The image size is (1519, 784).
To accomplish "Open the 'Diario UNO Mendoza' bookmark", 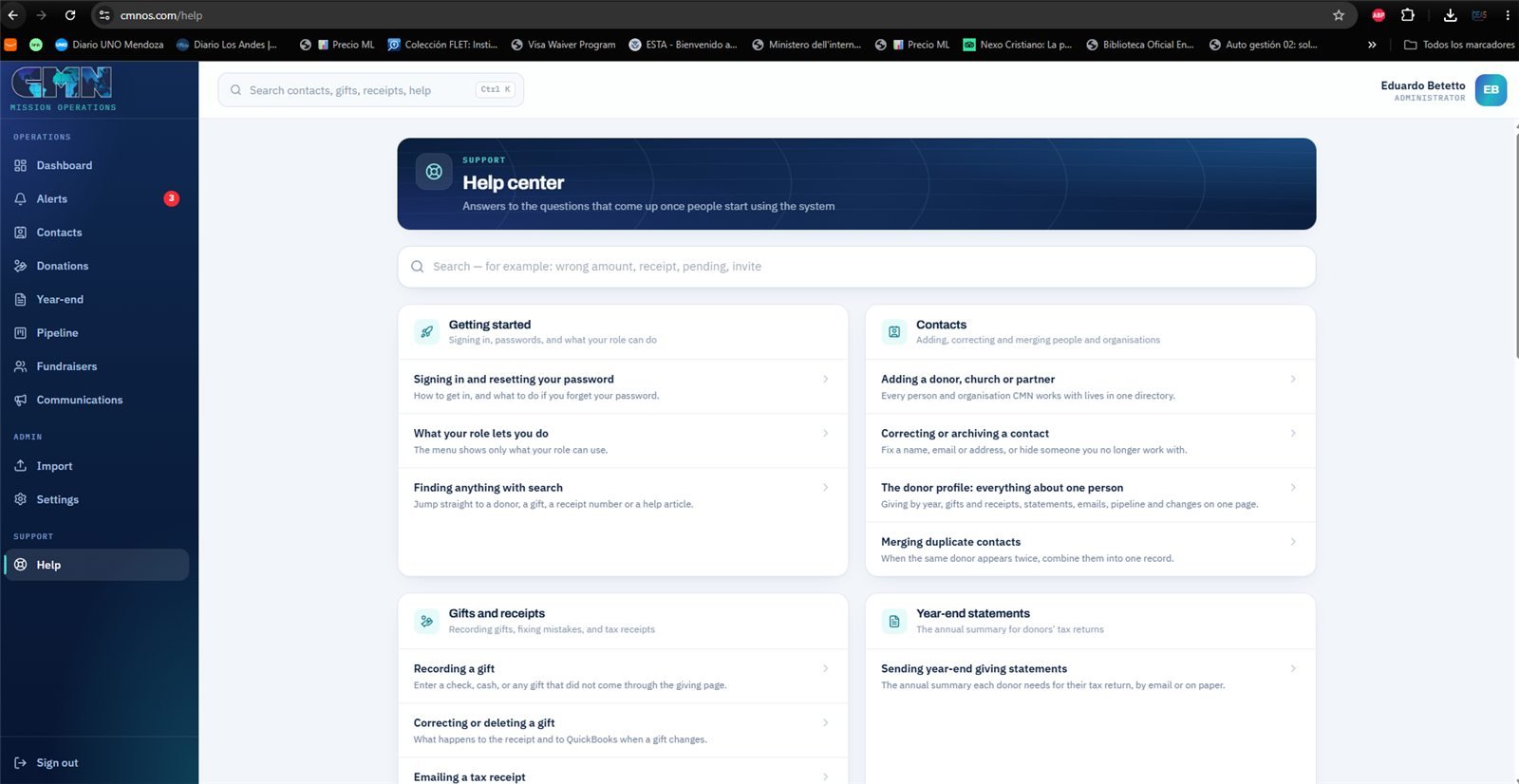I will (x=108, y=45).
